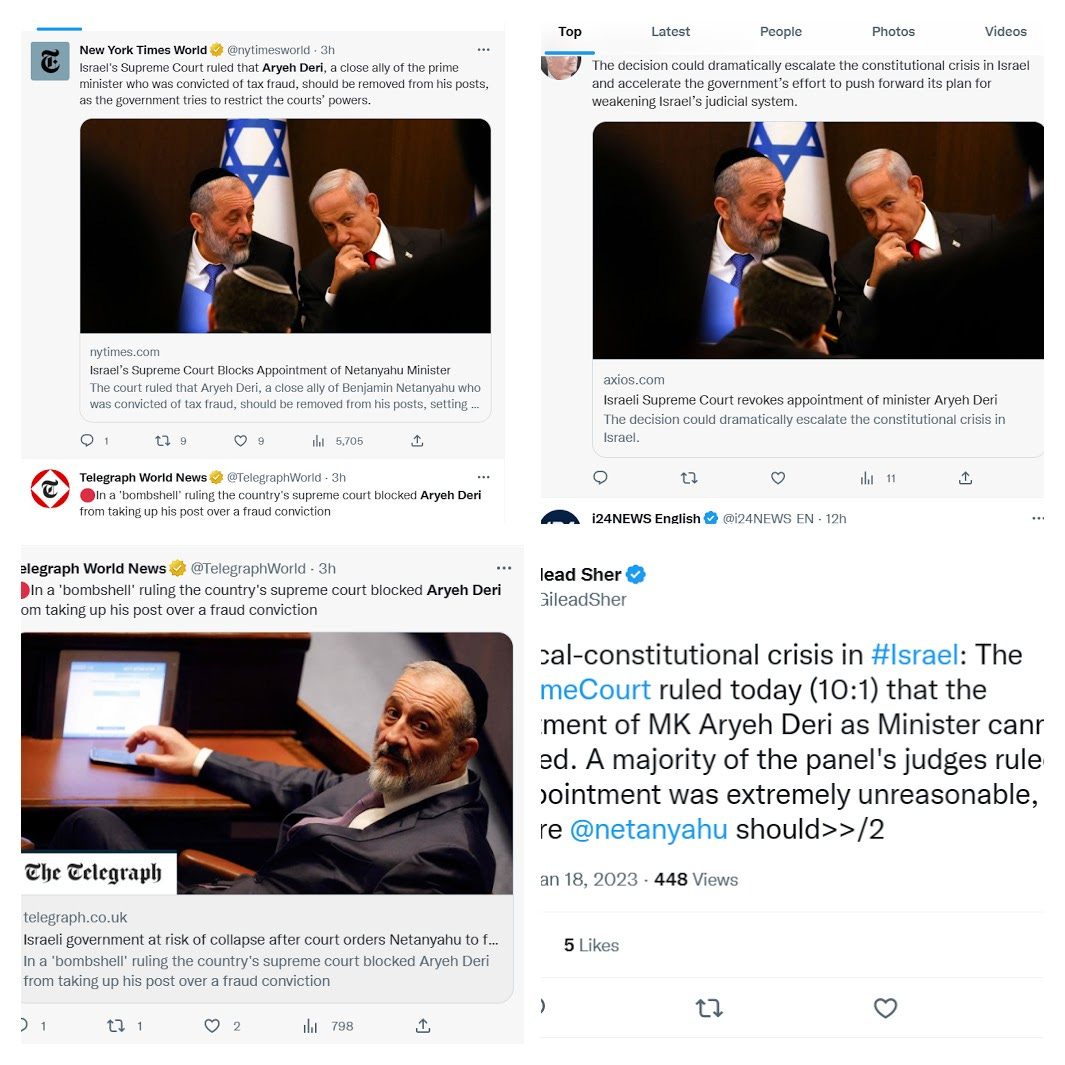Share the New York Times World tweet
The image size is (1065, 1065).
pos(417,441)
